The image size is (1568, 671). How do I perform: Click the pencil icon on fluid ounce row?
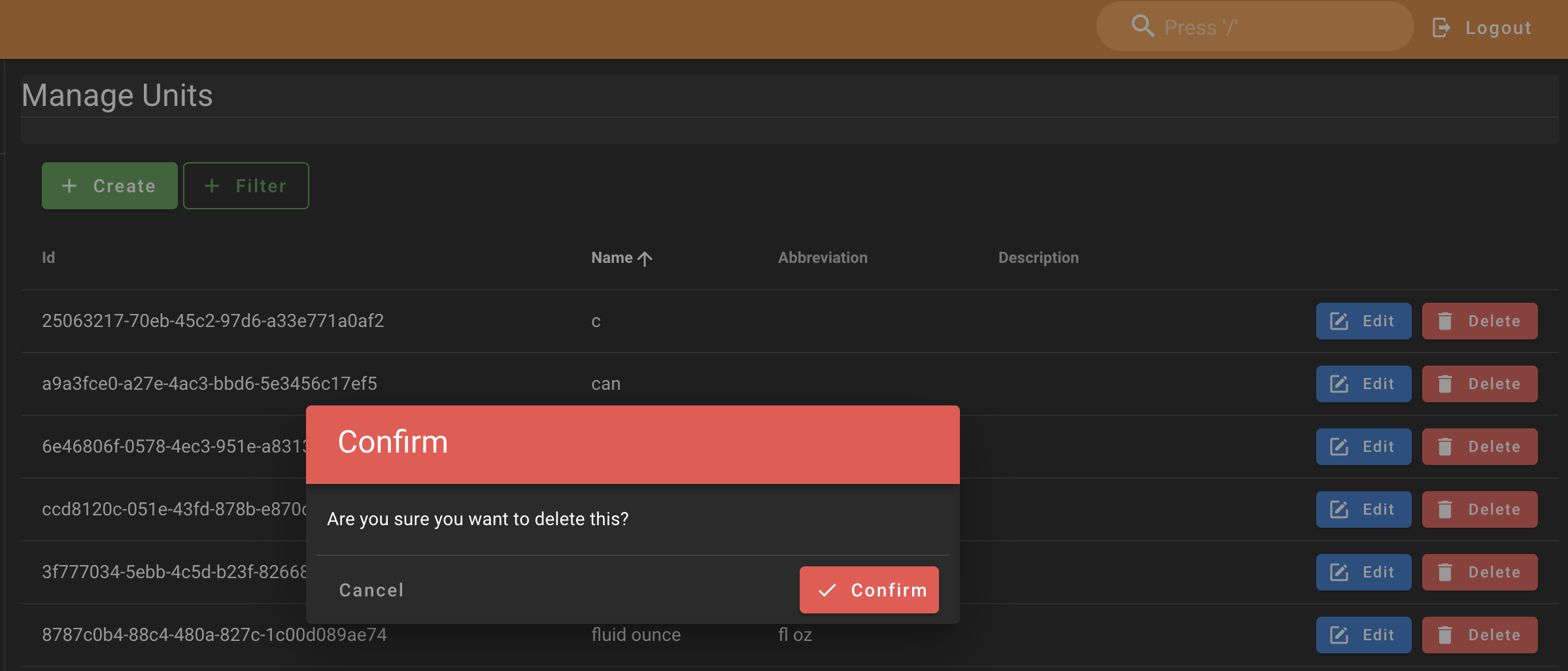click(1339, 634)
